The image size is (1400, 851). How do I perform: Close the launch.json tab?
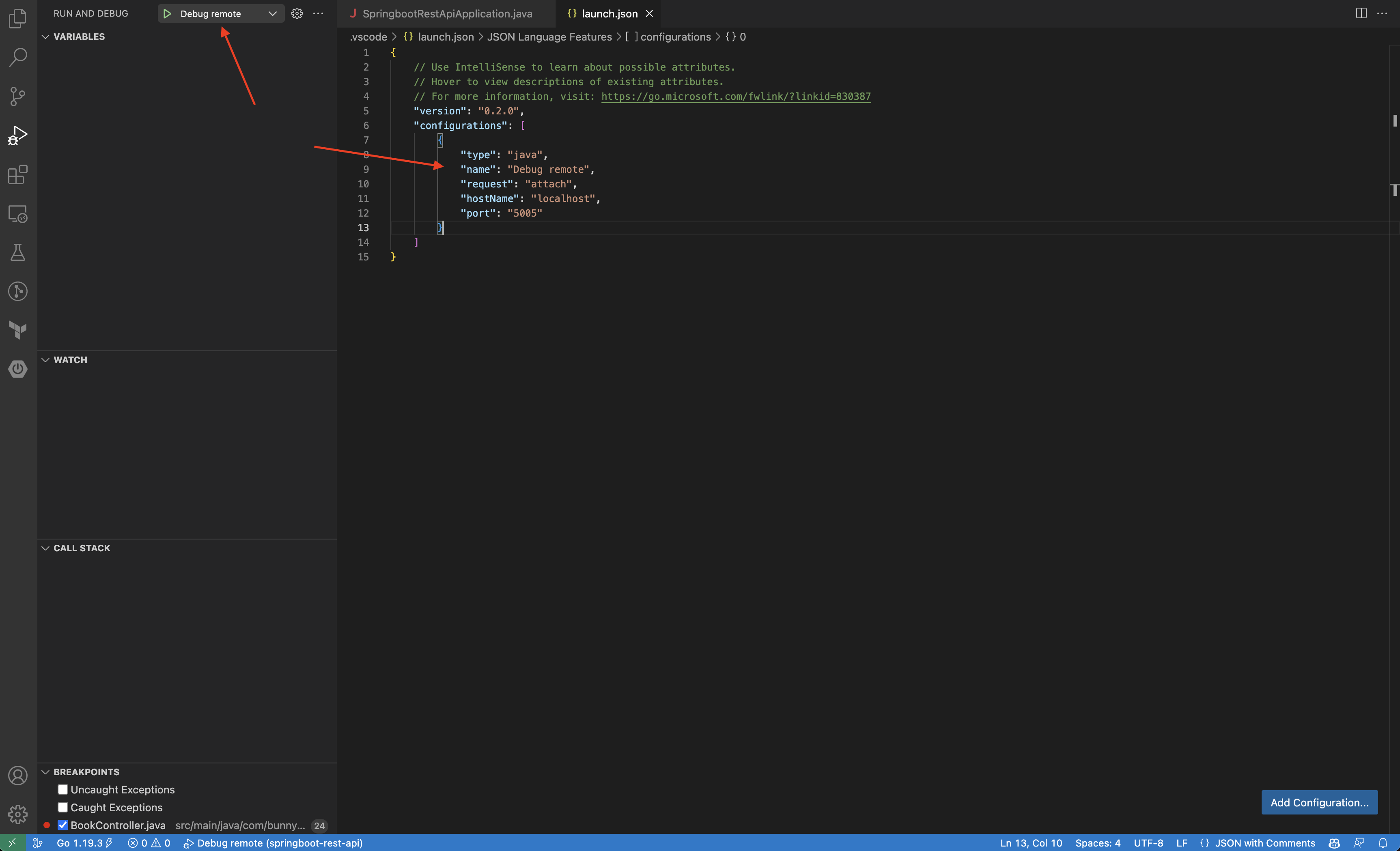(649, 13)
